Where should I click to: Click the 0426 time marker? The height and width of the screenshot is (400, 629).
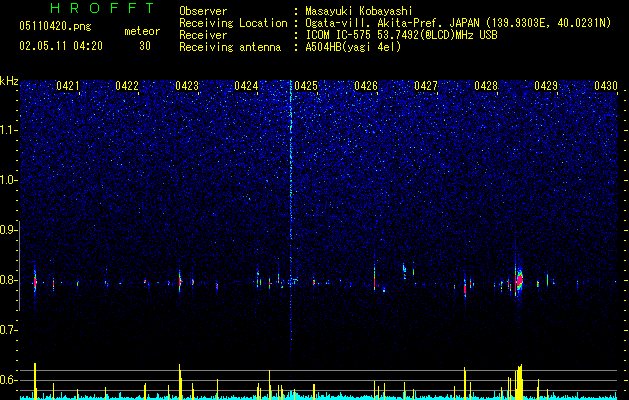coord(366,86)
